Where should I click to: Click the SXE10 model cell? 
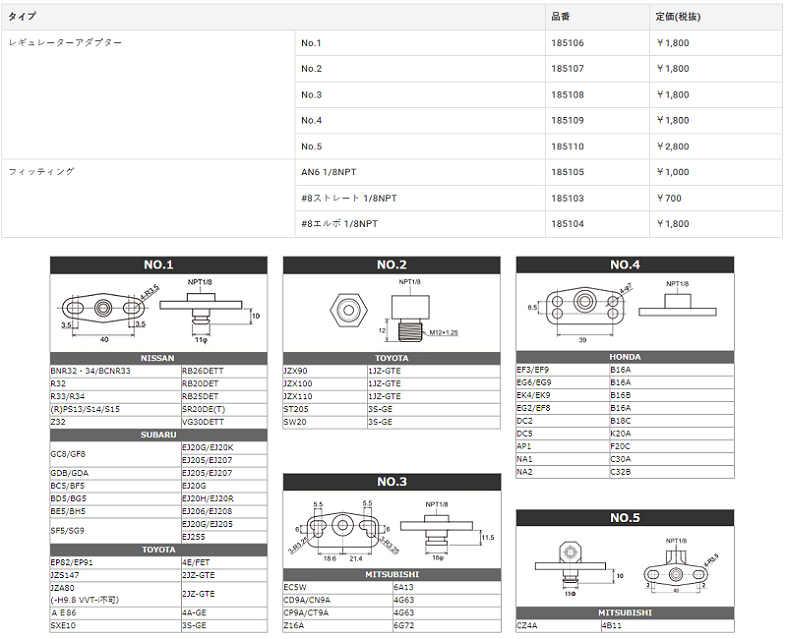116,625
